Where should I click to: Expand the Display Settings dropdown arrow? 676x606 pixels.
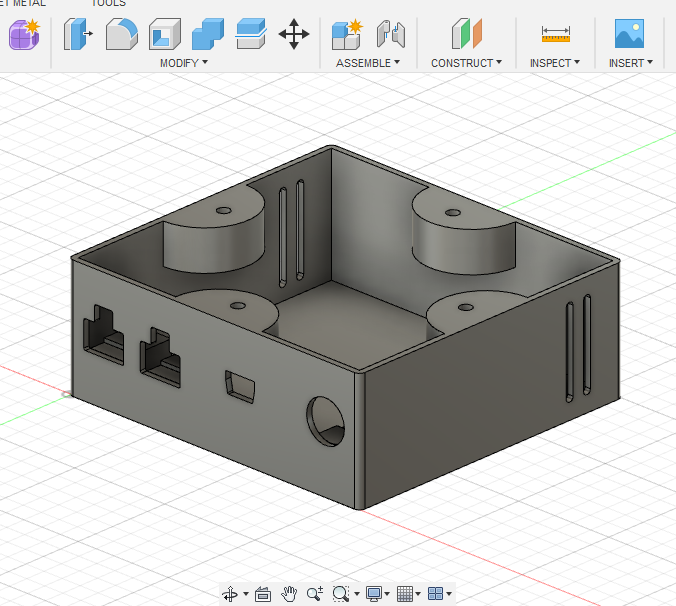coord(387,594)
